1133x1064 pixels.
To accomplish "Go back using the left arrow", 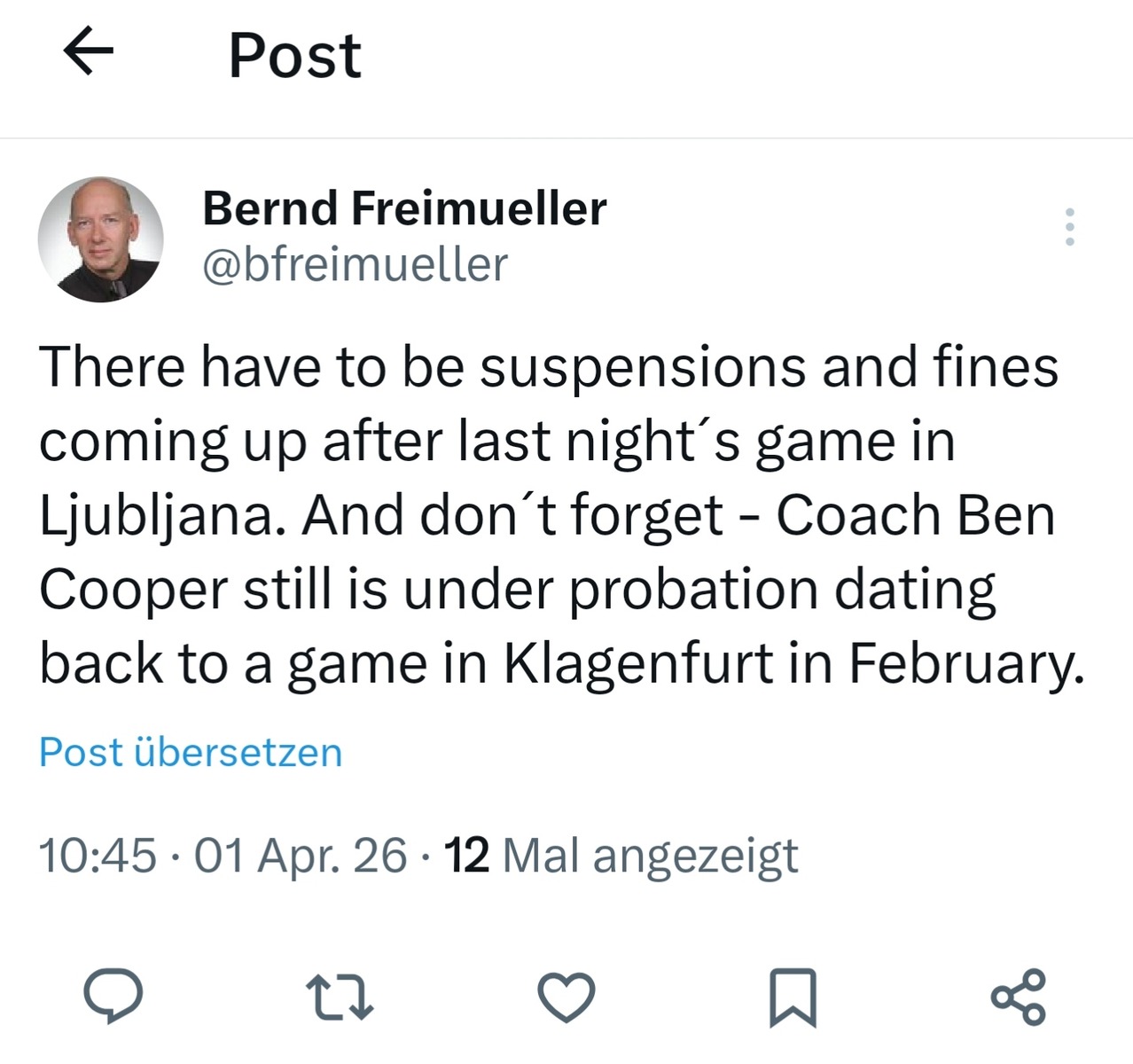I will click(x=89, y=53).
